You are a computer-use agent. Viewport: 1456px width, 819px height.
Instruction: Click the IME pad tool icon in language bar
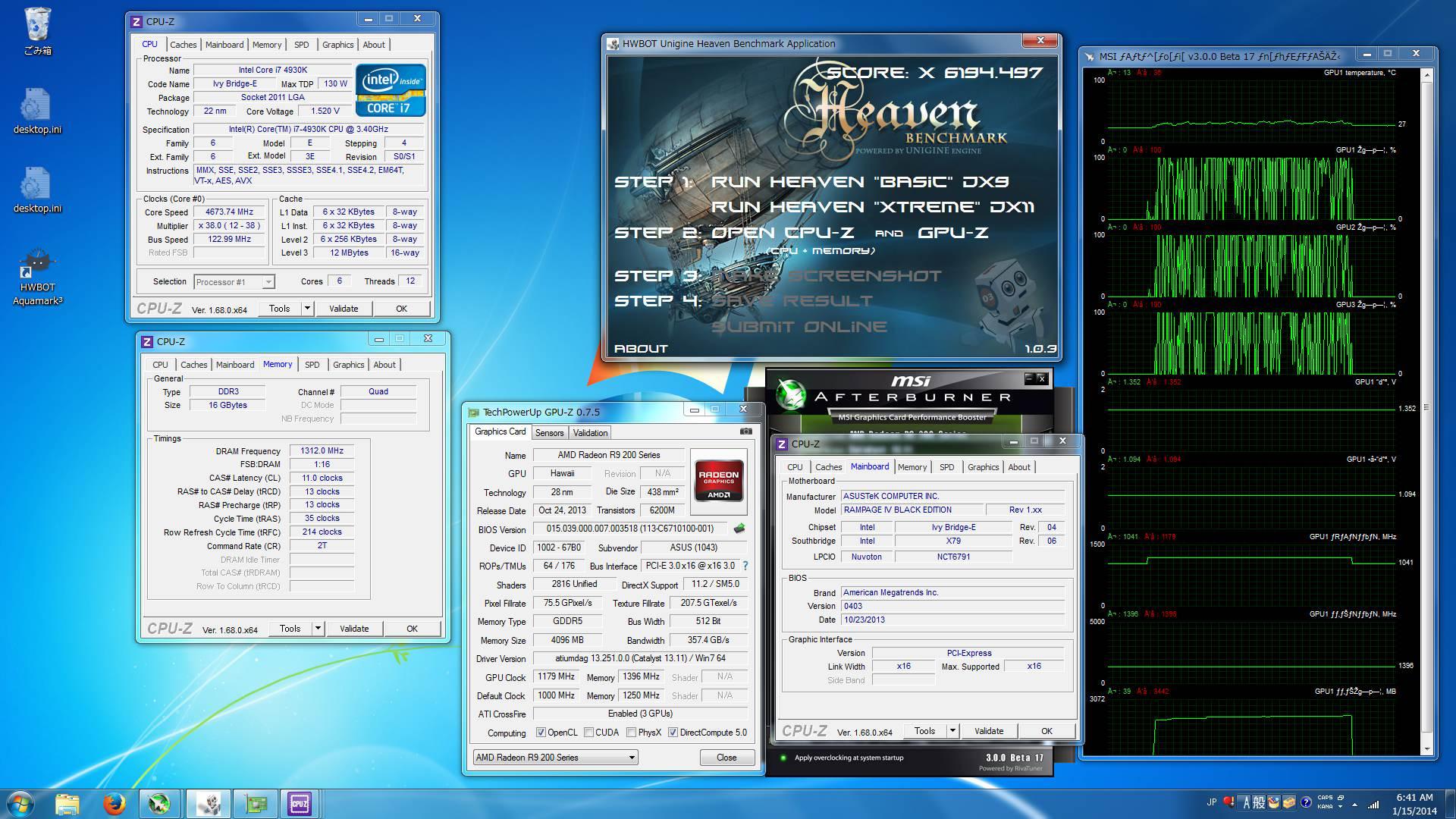coord(1274,802)
